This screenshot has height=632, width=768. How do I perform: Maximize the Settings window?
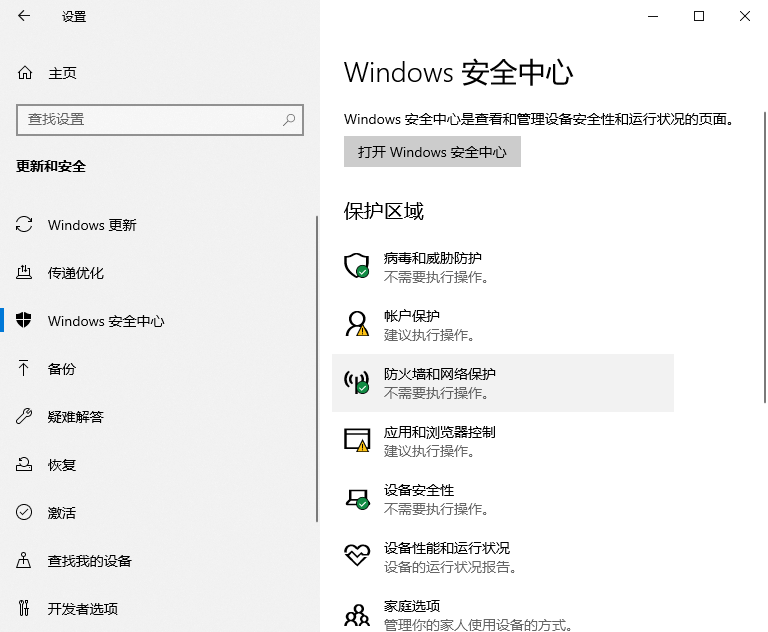(x=699, y=16)
